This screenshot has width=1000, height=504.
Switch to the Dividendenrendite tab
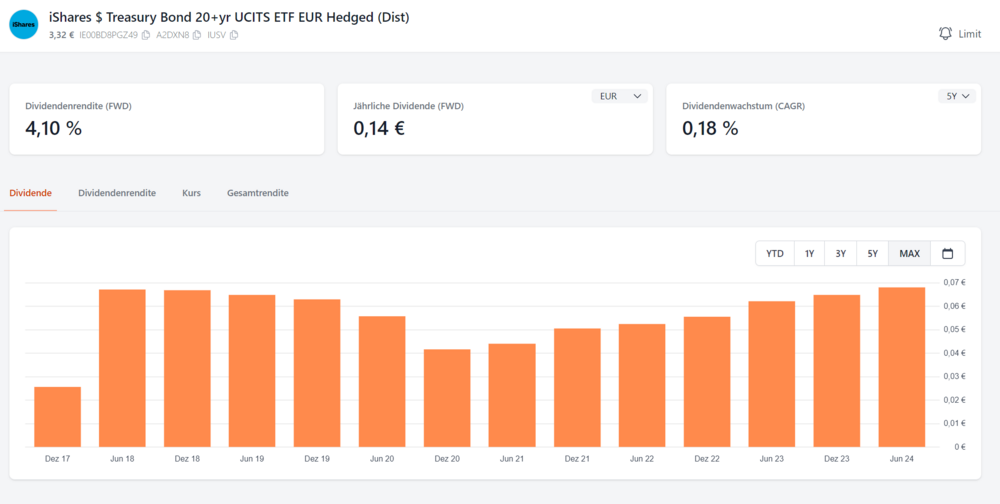tap(117, 193)
